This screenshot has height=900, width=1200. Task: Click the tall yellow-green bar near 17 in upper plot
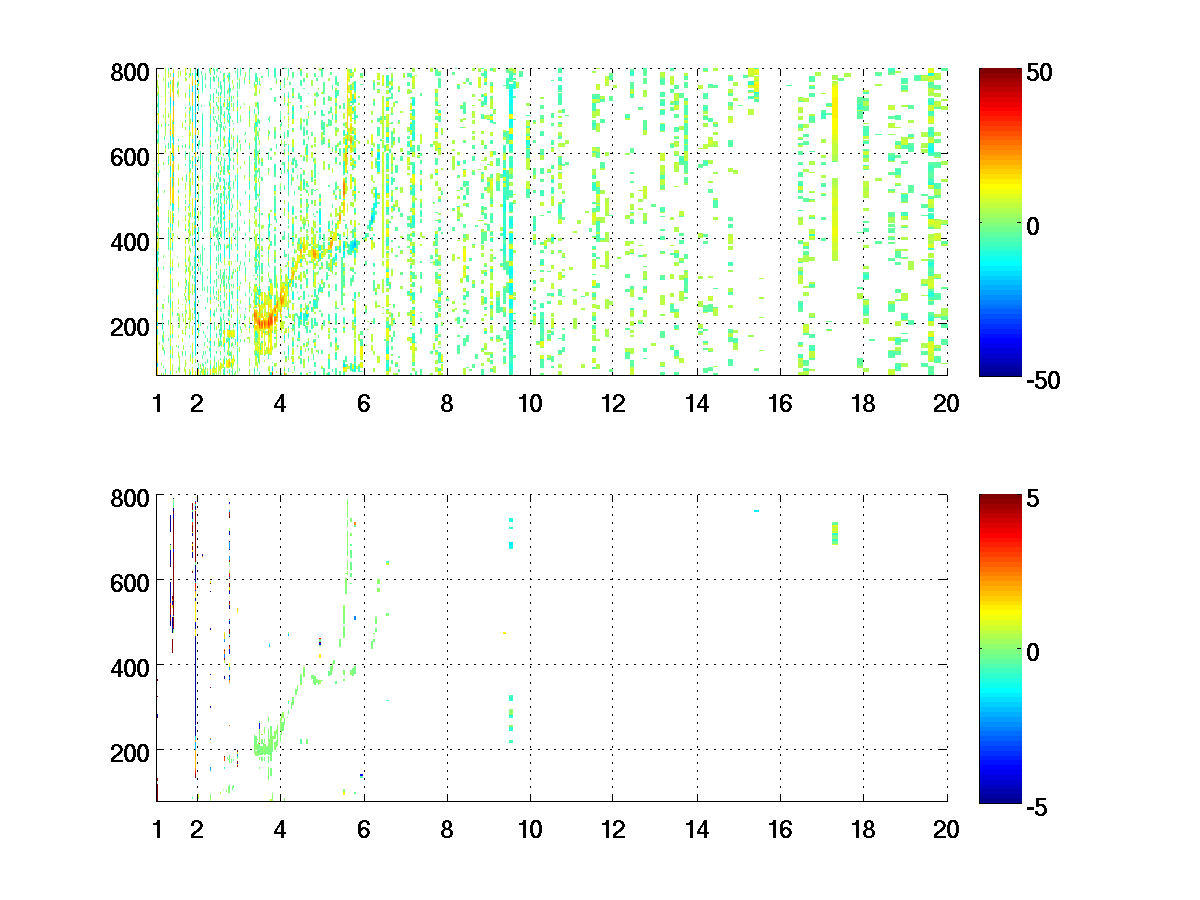point(835,170)
